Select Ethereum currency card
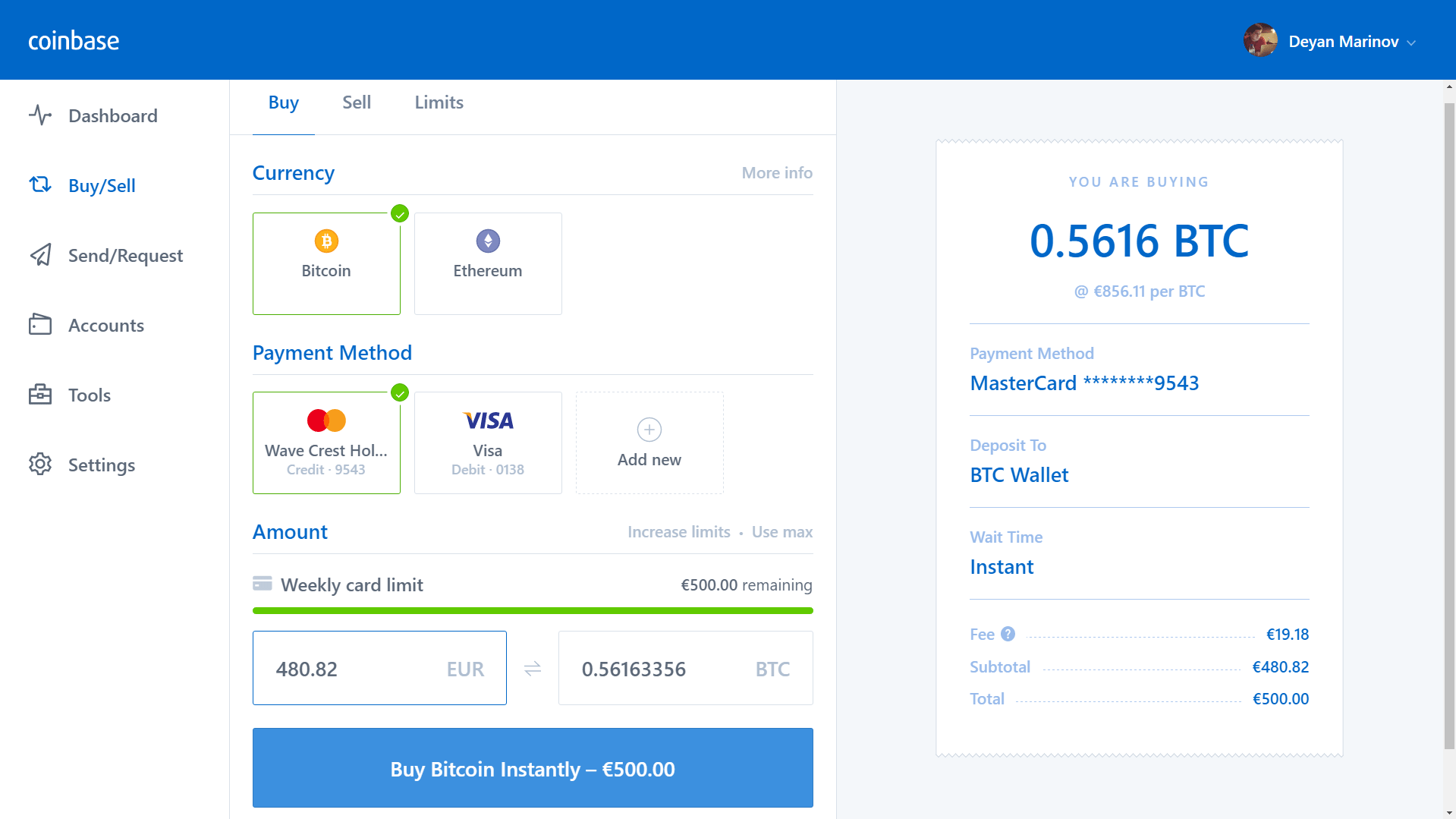1456x819 pixels. coord(488,263)
